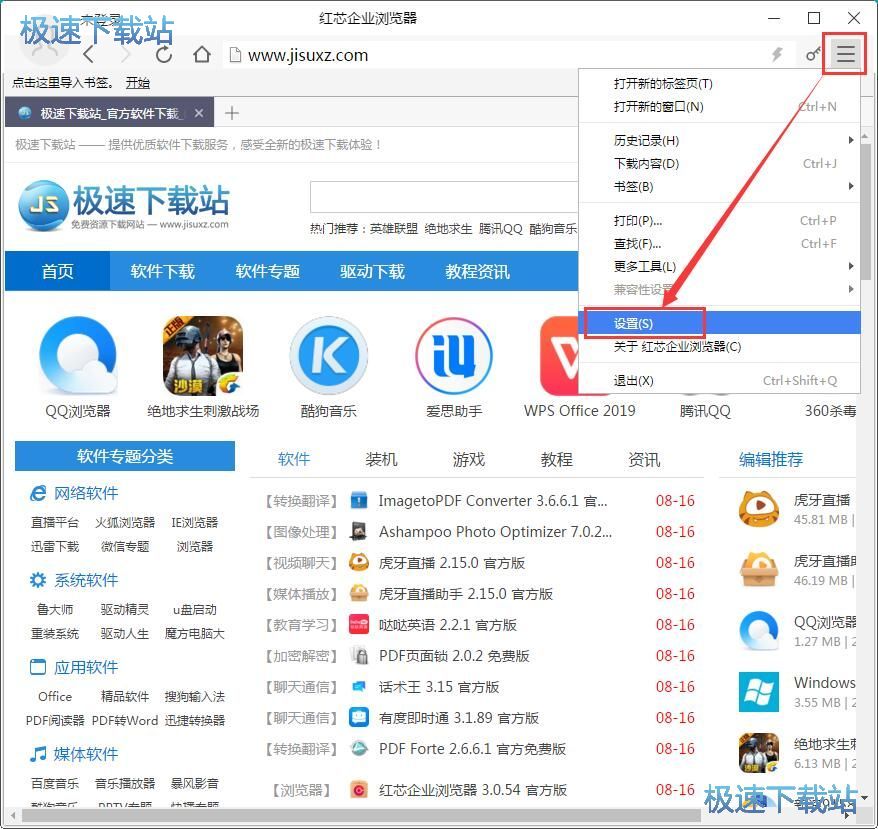
Task: Open a new tab with plus button
Action: [x=231, y=113]
